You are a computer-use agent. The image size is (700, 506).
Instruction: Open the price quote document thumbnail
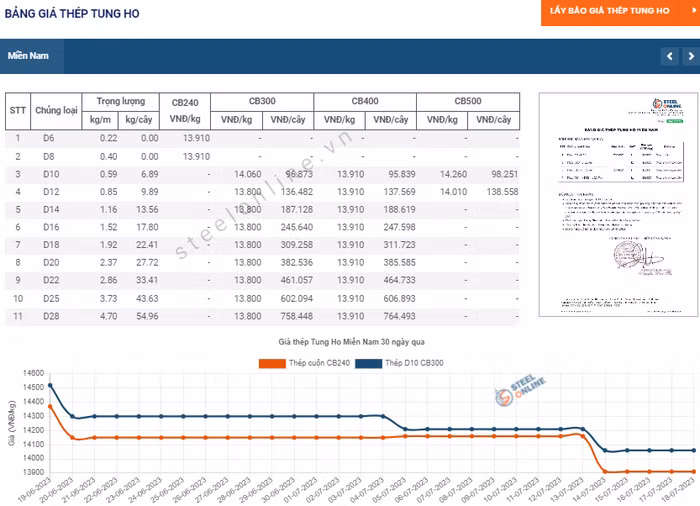pyautogui.click(x=618, y=205)
